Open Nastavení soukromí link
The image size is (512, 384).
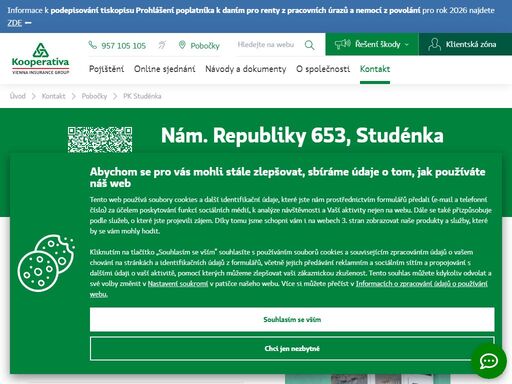178,284
